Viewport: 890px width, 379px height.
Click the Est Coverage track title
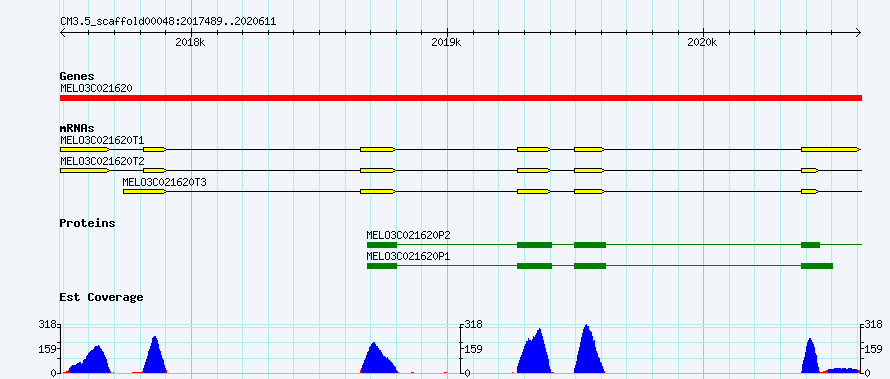click(x=102, y=297)
